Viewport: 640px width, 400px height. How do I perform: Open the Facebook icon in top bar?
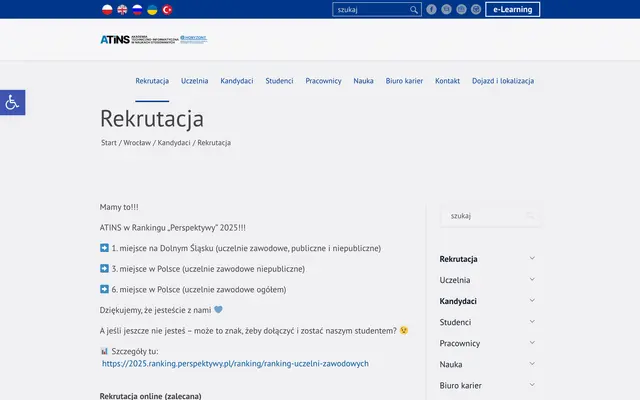431,9
